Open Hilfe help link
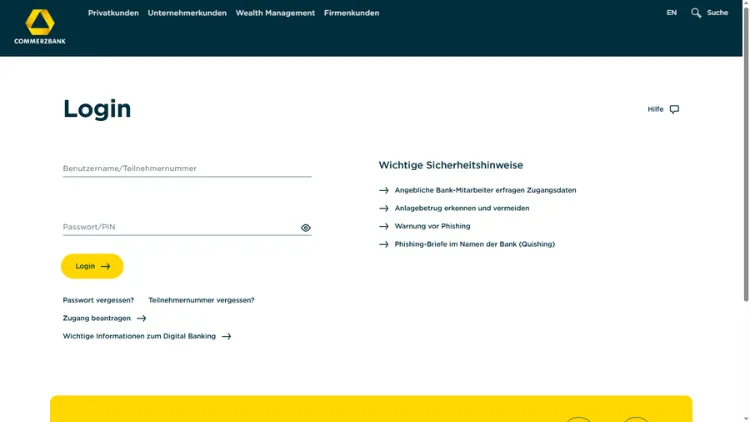Viewport: 750px width, 422px height. coord(655,109)
